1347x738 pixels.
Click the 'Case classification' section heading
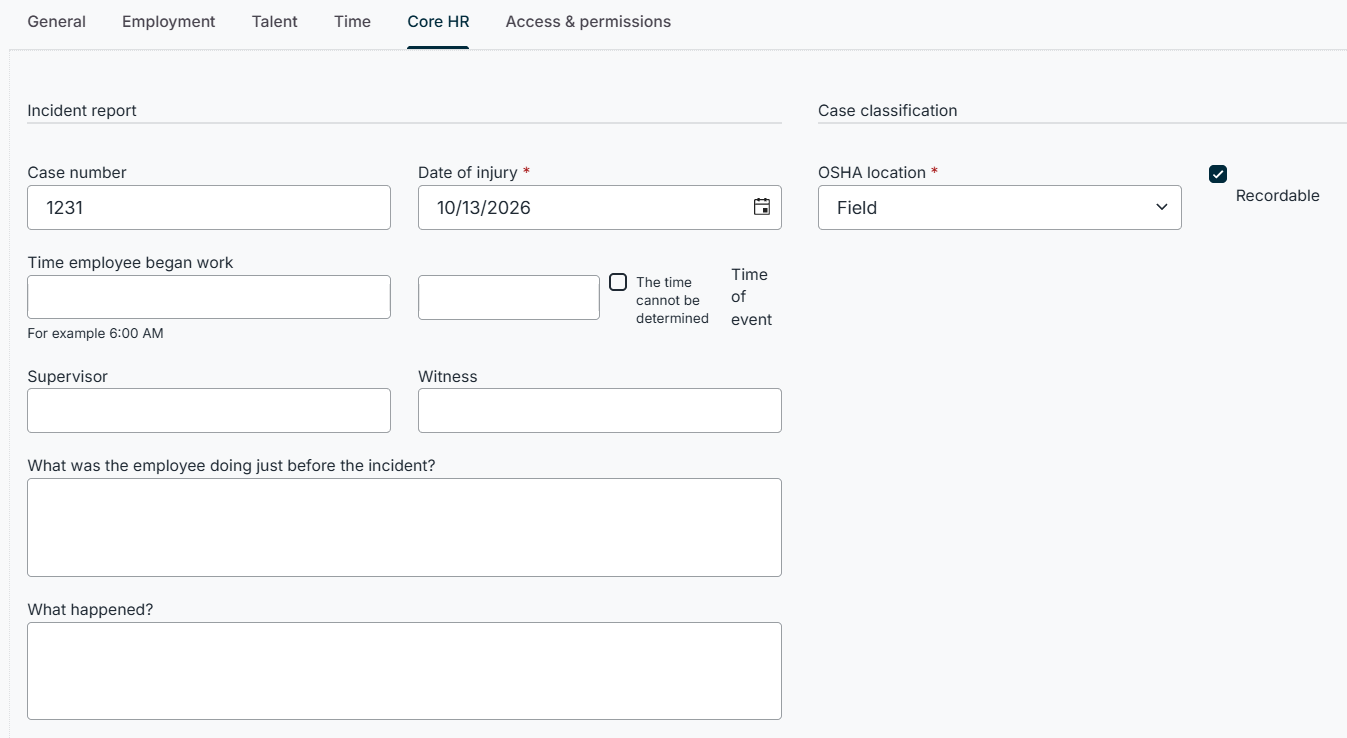pos(888,110)
